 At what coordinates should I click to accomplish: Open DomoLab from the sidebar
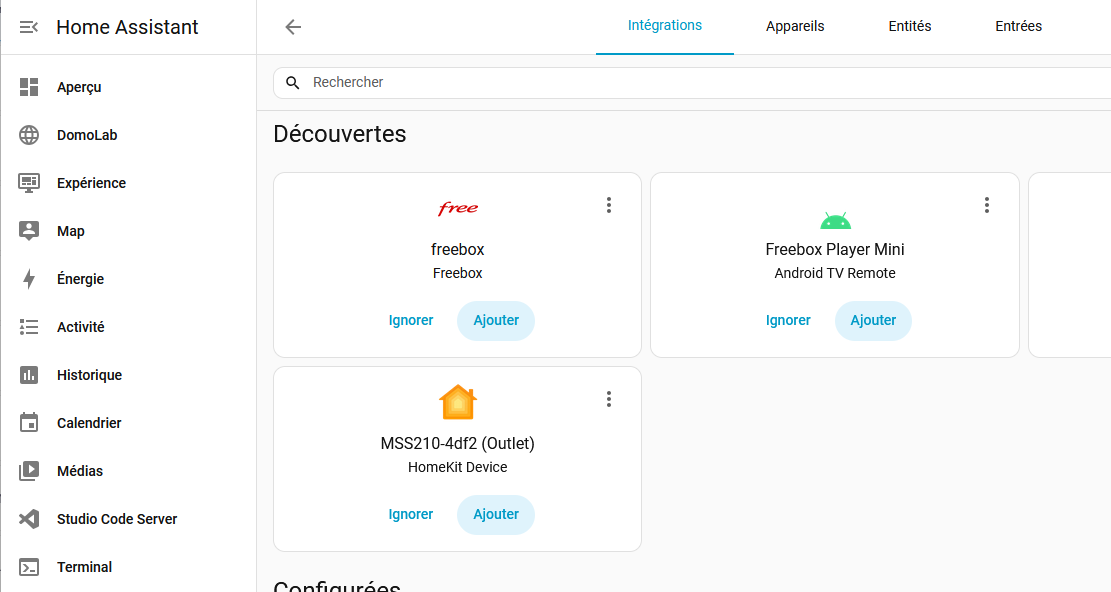86,135
